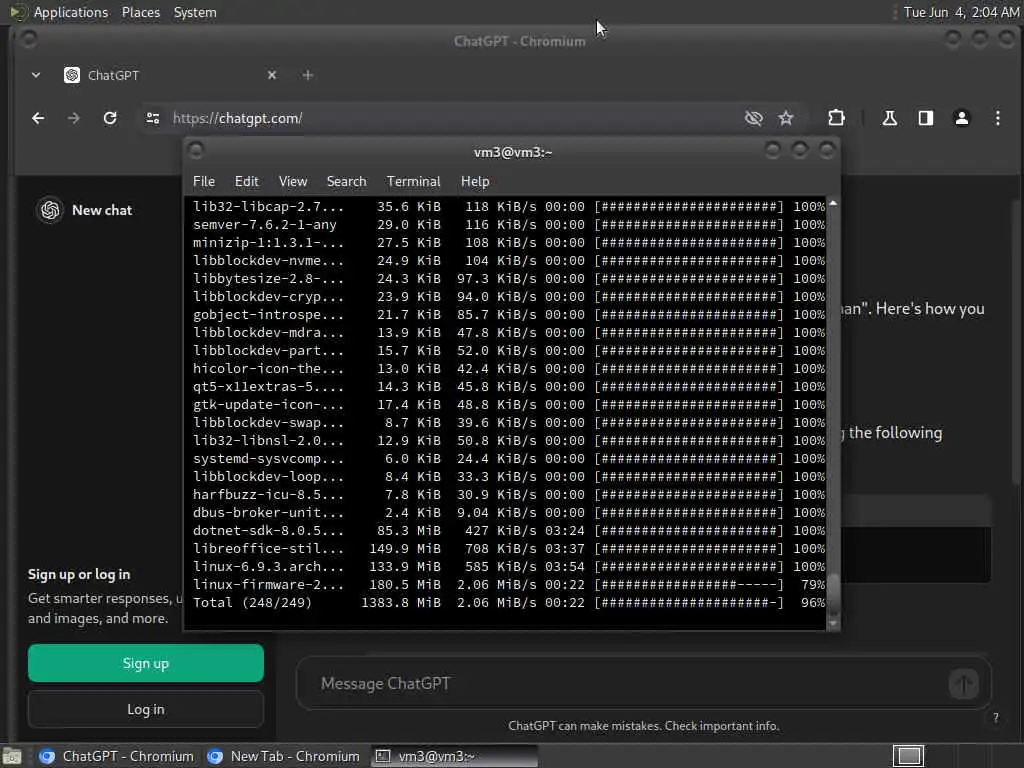
Task: Click the semver-7.6.2-1-any line
Action: click(x=509, y=225)
